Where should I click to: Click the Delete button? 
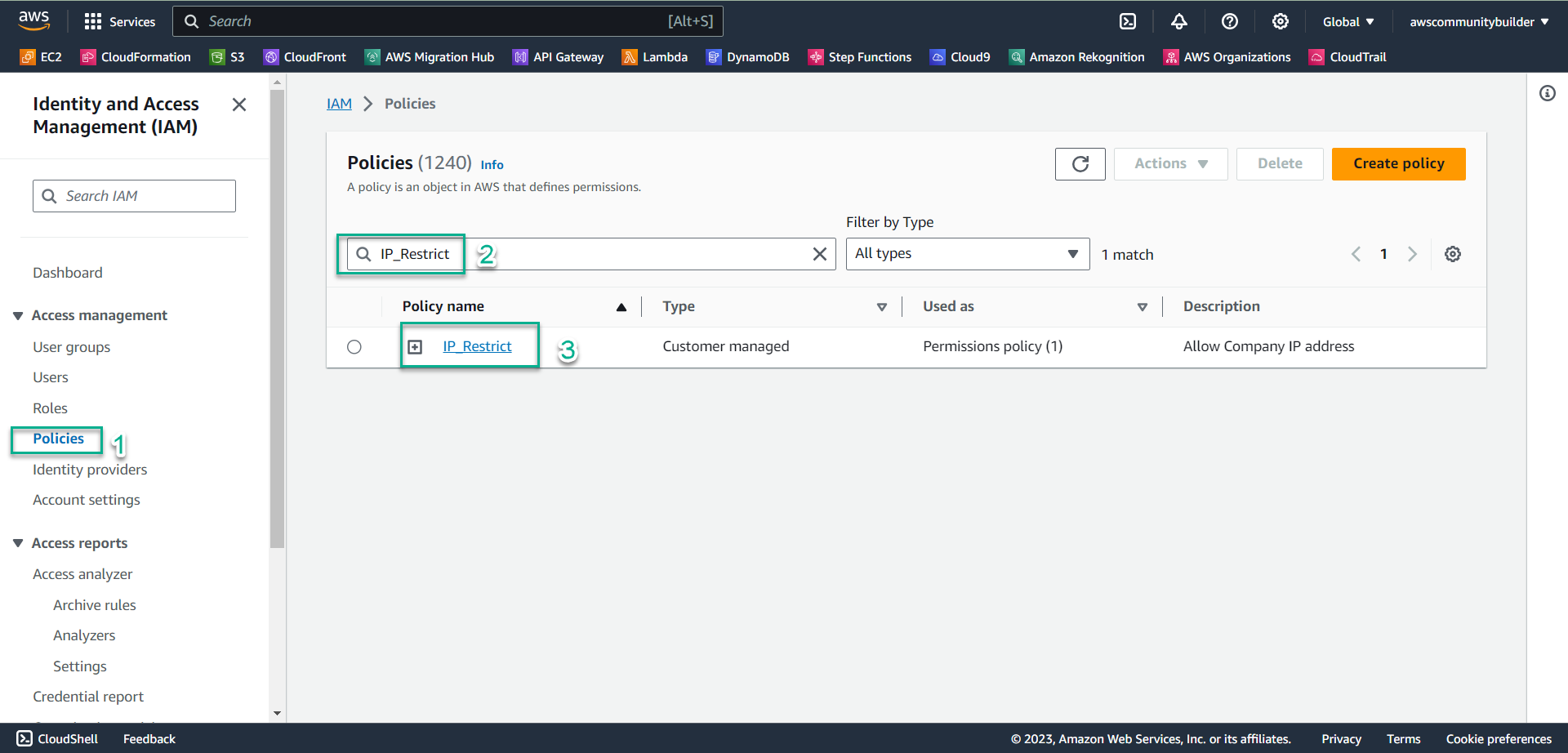click(x=1280, y=164)
